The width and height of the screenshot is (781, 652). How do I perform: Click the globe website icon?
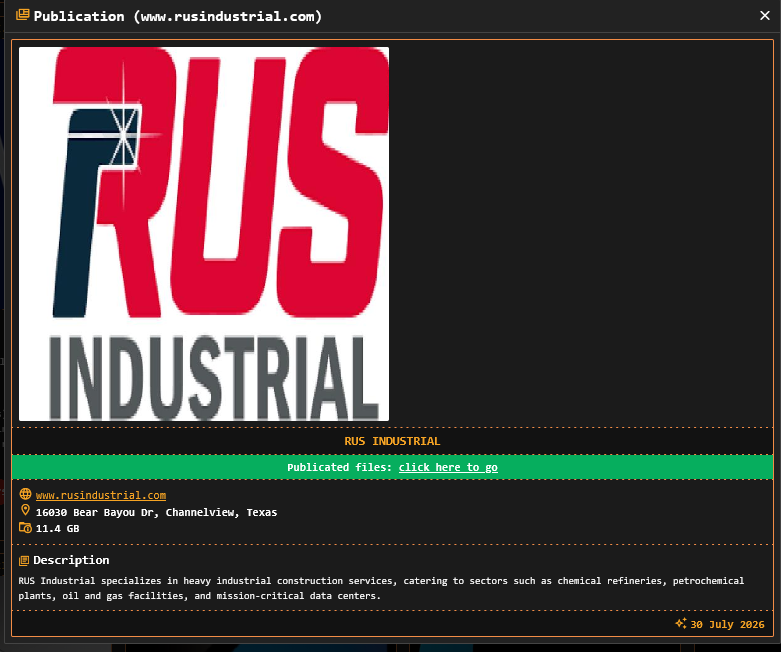25,494
